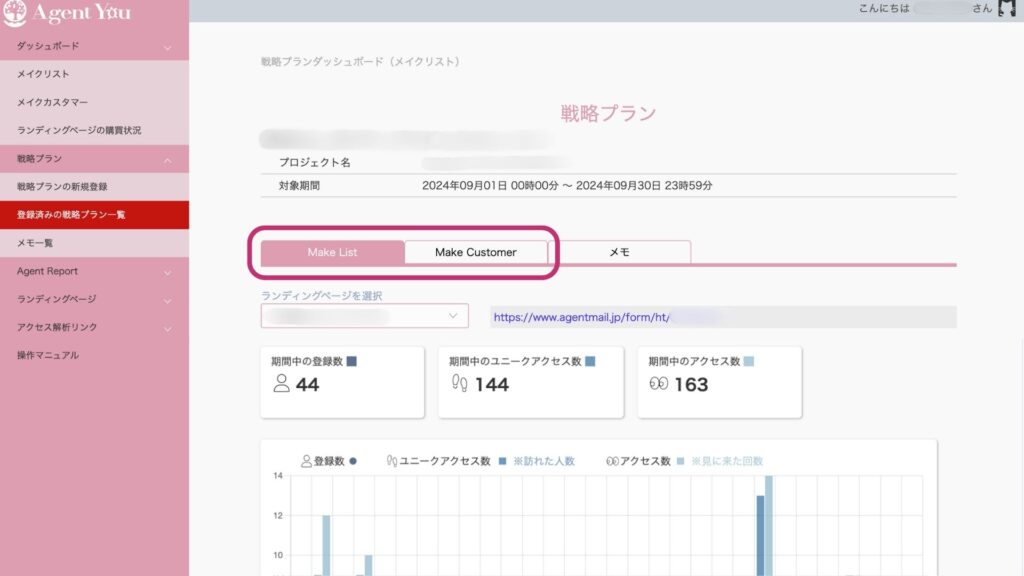
Task: Click the person icon in registrations card
Action: point(281,384)
